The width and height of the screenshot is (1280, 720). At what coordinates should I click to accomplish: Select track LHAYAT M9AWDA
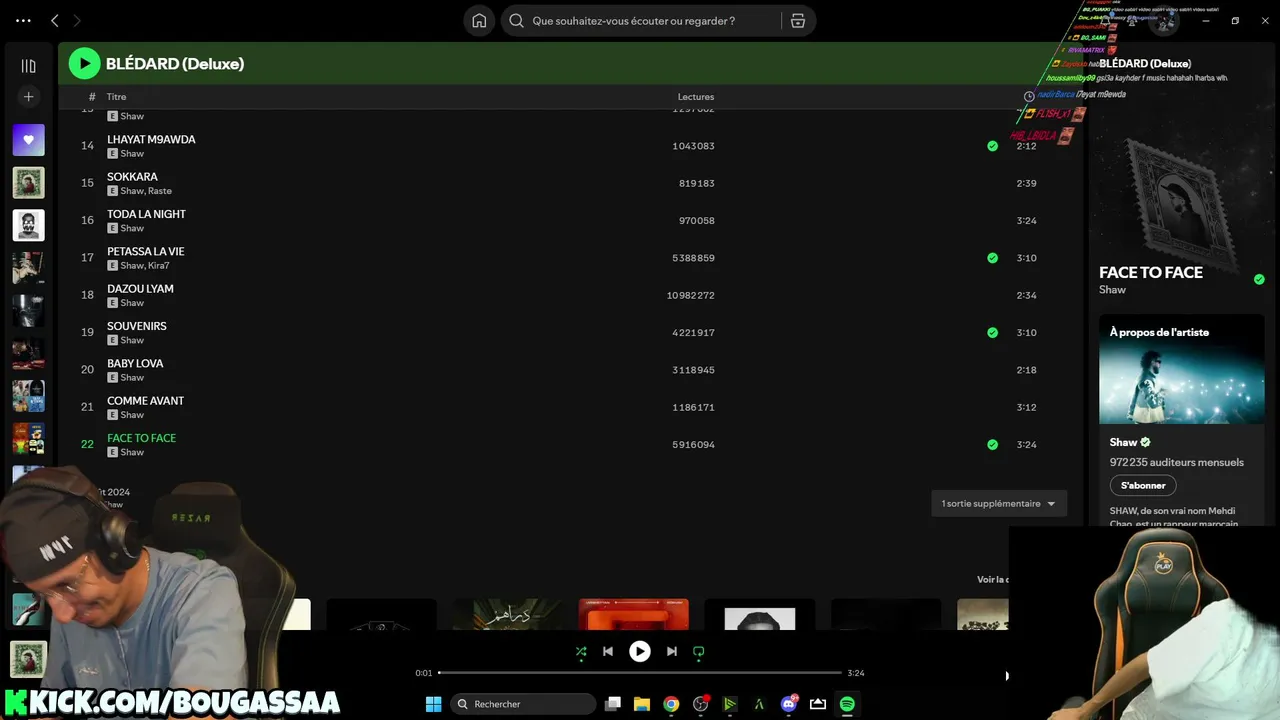click(151, 139)
